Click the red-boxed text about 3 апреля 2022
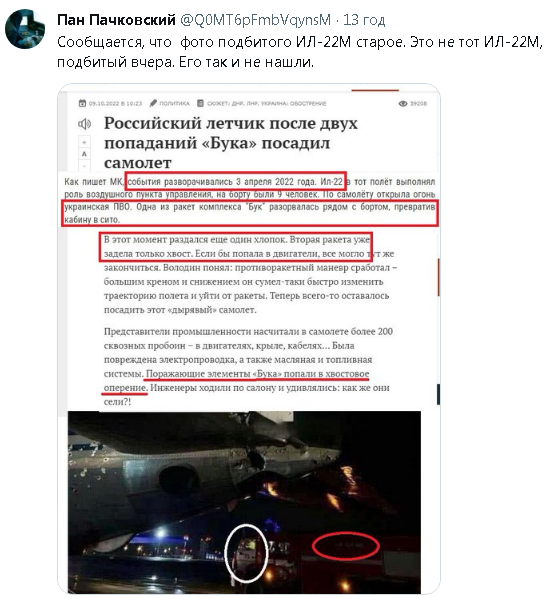Image resolution: width=551 pixels, height=598 pixels. click(x=236, y=181)
